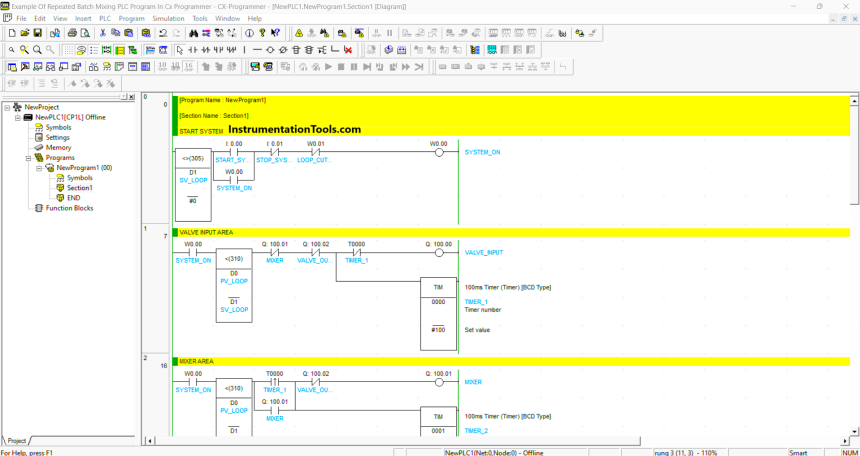860x456 pixels.
Task: Click the 'VALVE INPUT AREA' rung comment
Action: point(204,233)
